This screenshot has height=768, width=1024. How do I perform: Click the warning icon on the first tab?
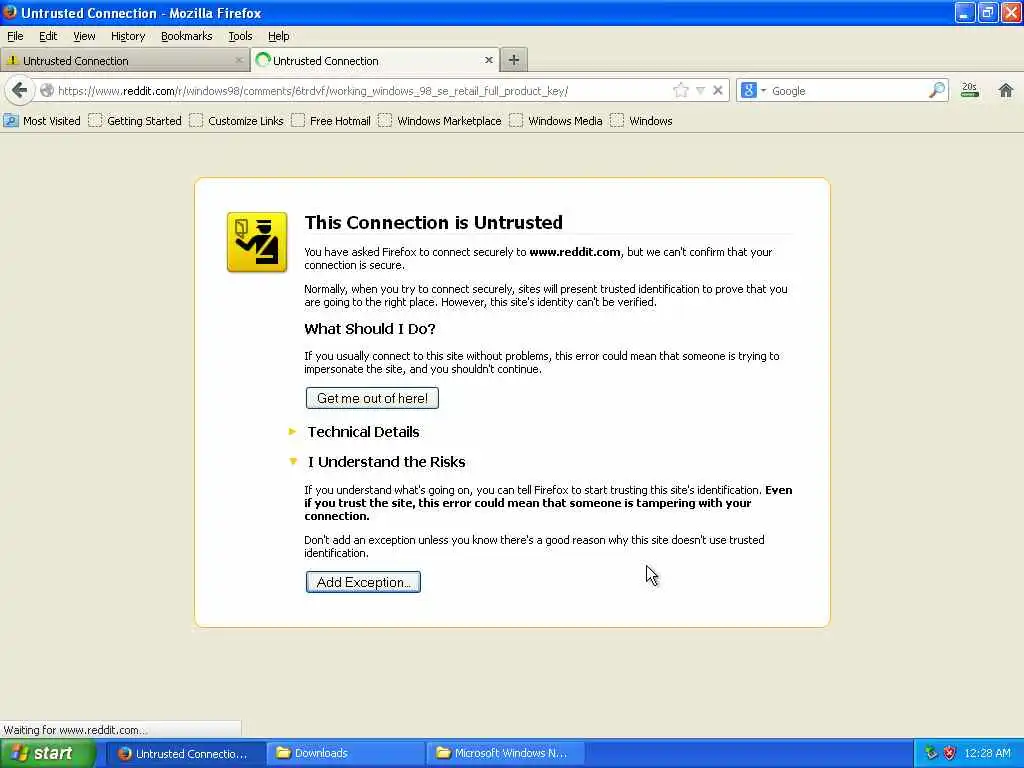tap(12, 60)
